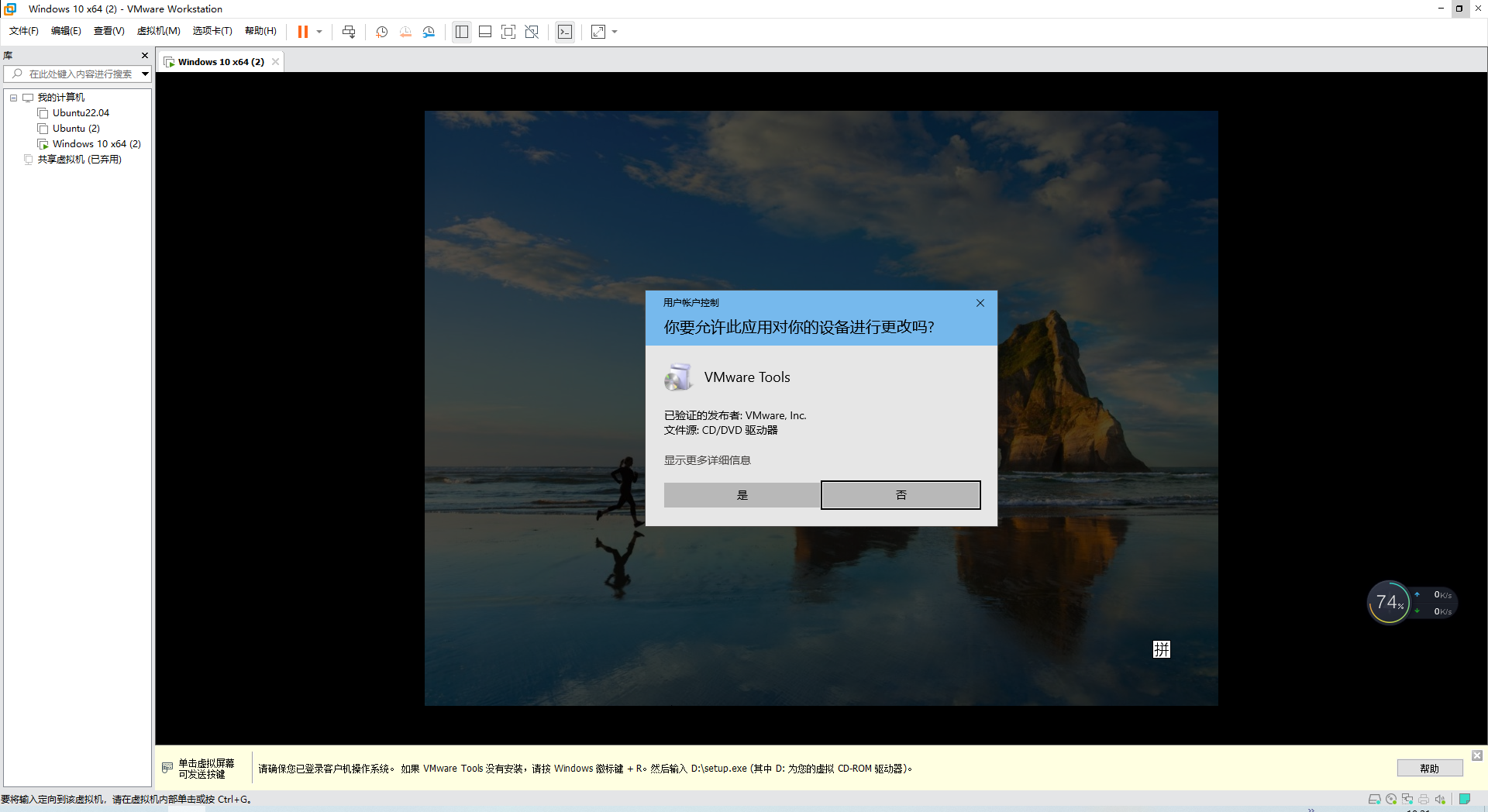
Task: Take a snapshot with the clock-plus icon
Action: 382,32
